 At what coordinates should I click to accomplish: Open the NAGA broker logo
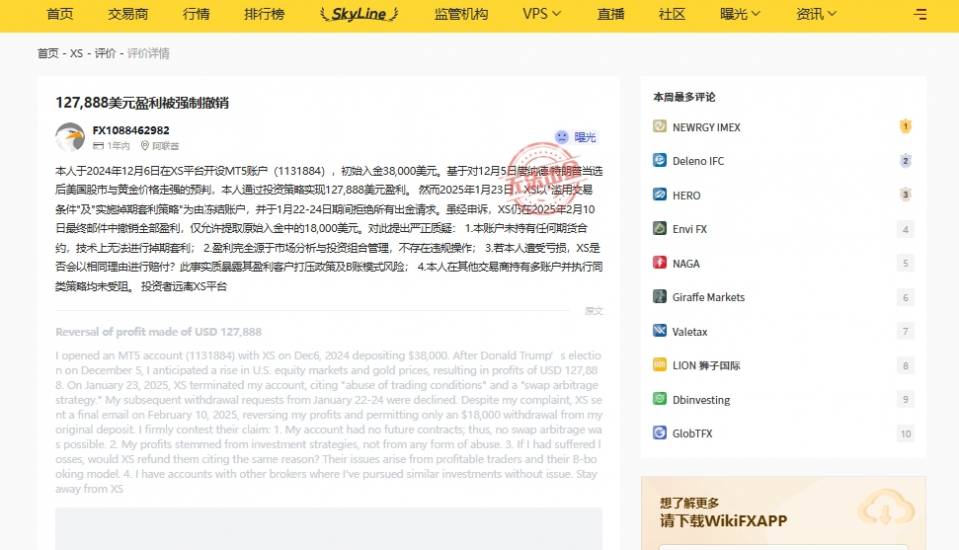click(x=659, y=262)
